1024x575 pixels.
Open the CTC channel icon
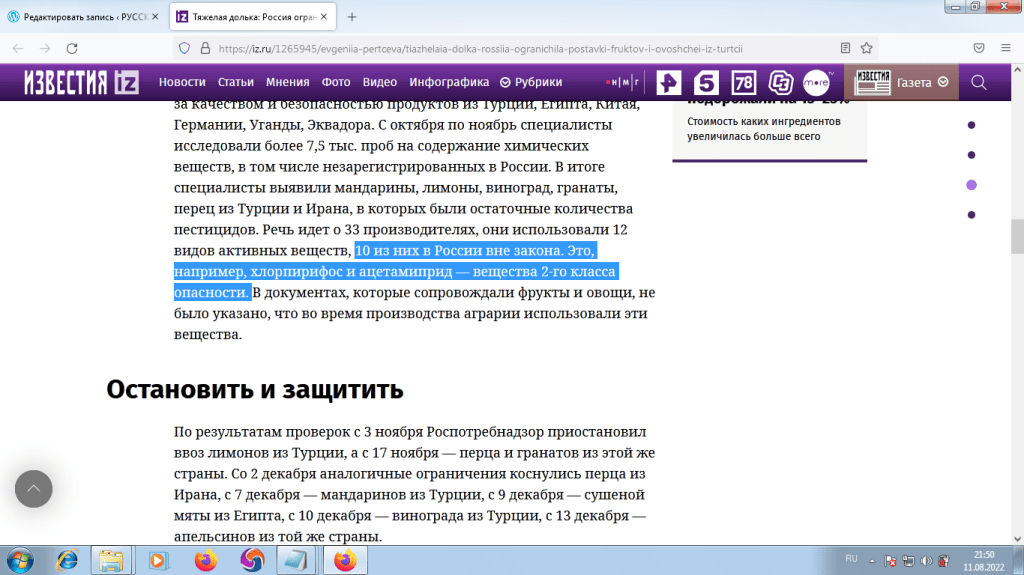(x=780, y=82)
